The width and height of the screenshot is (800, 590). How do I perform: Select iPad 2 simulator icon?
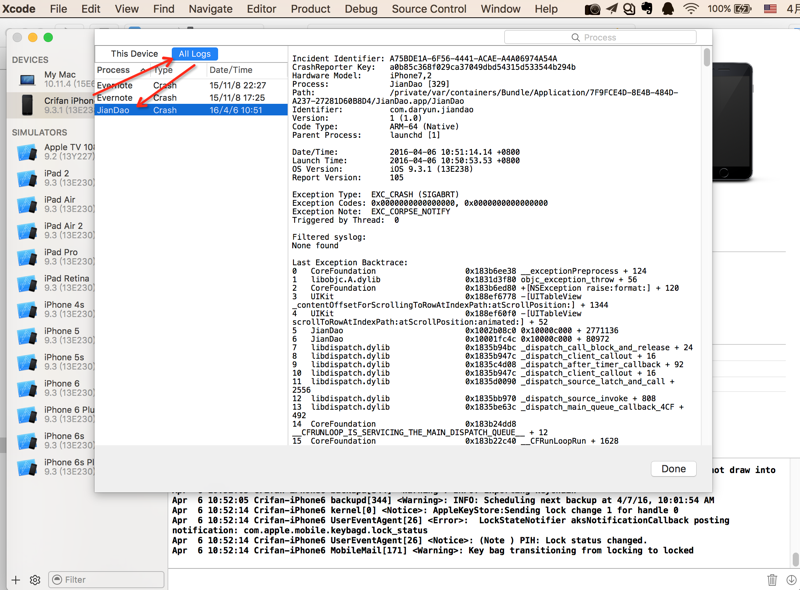point(27,179)
